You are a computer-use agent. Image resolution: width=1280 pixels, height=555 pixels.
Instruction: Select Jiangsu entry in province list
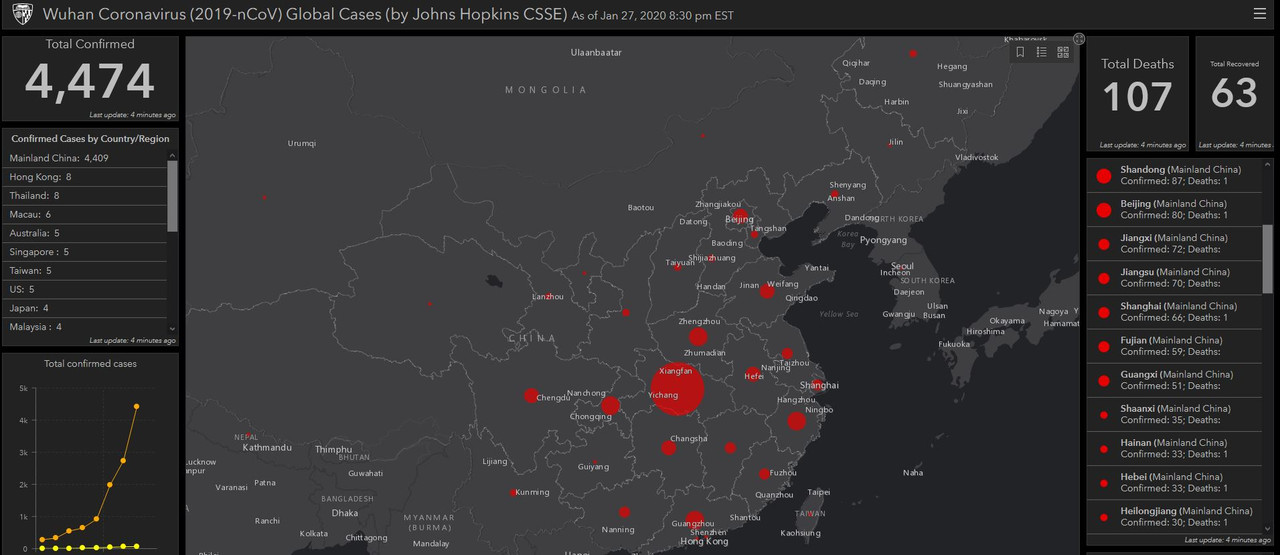click(1175, 278)
